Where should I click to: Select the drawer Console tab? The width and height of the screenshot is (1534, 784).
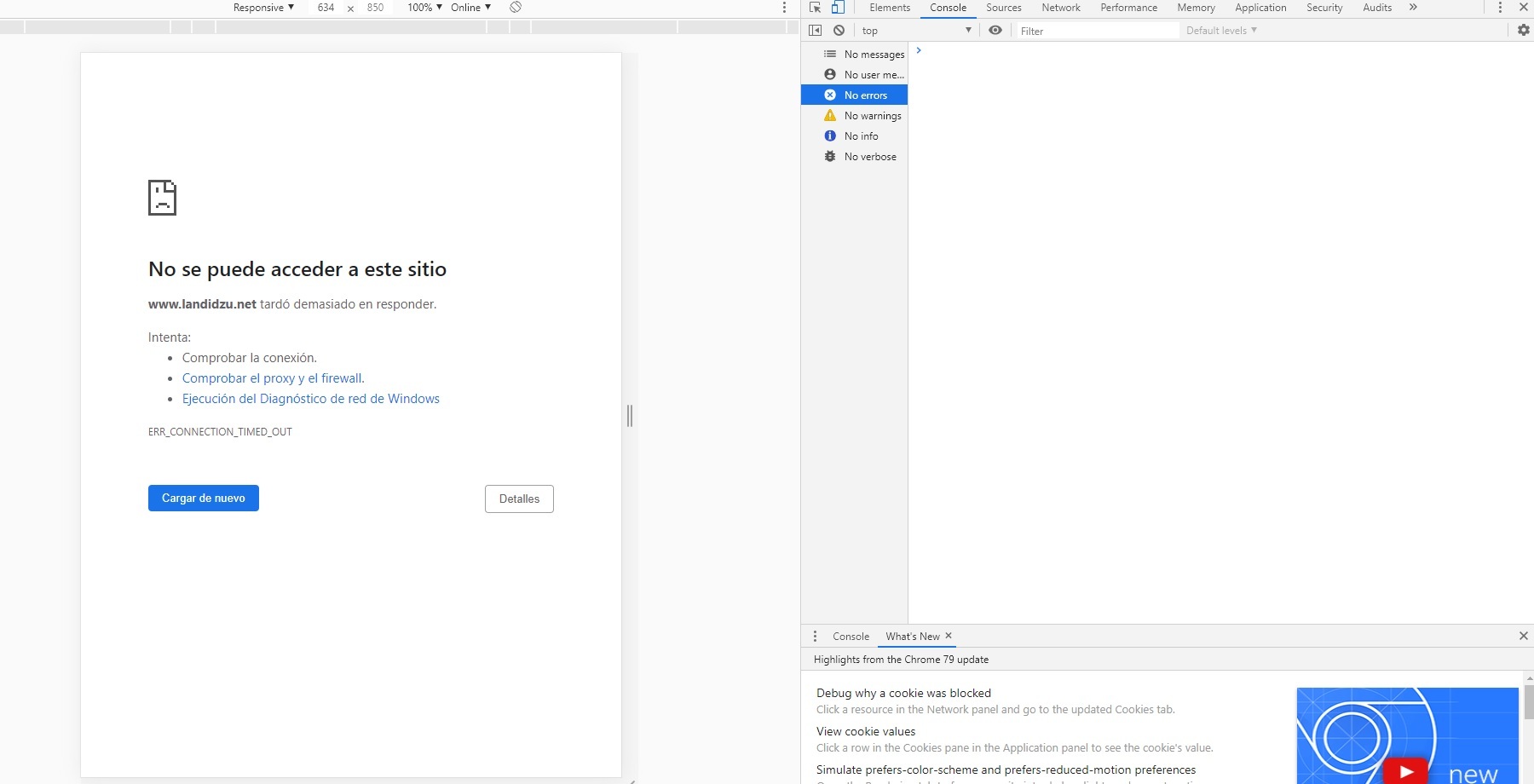(x=851, y=637)
